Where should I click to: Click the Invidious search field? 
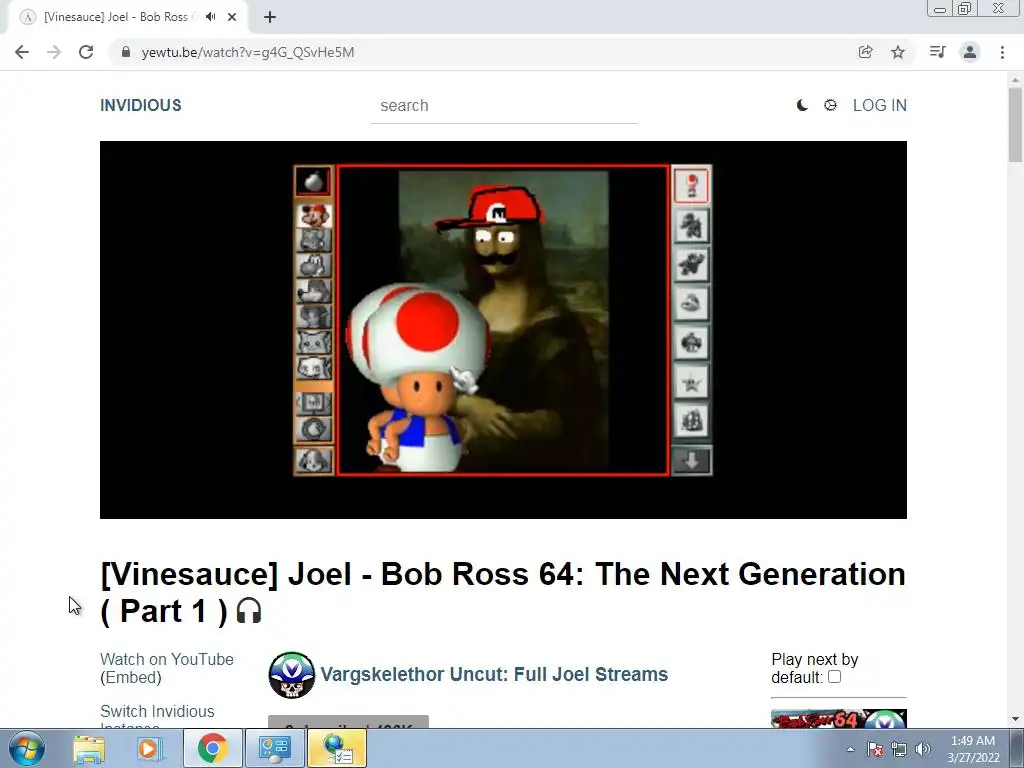[504, 106]
